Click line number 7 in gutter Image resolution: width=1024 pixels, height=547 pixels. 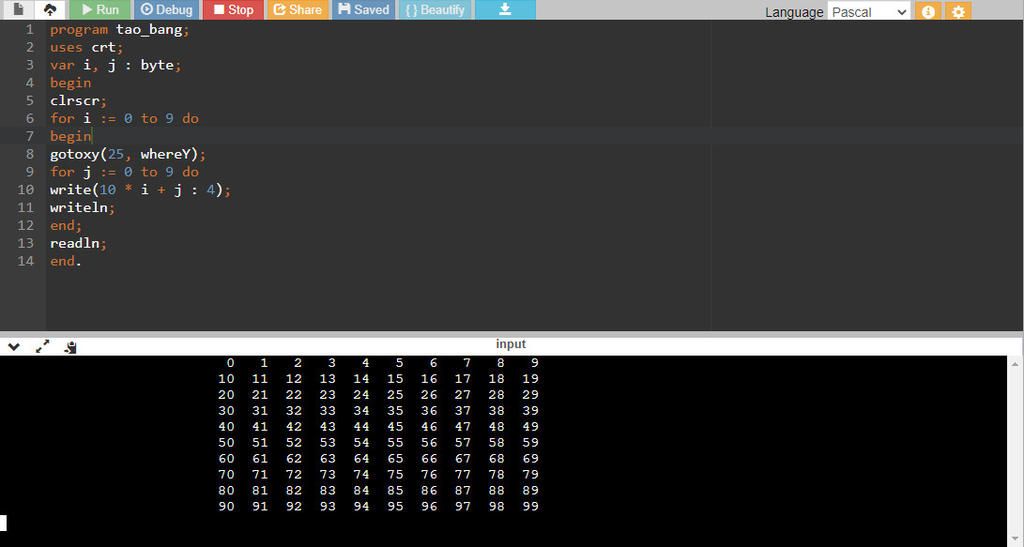point(29,136)
